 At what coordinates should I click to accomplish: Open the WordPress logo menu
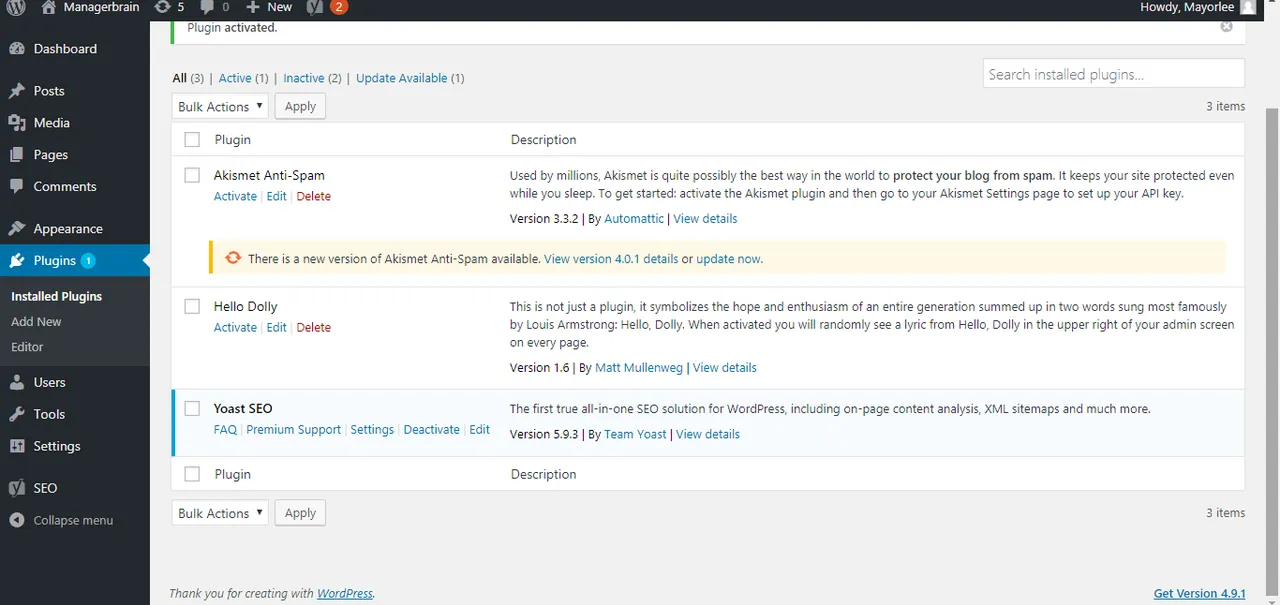(x=16, y=7)
